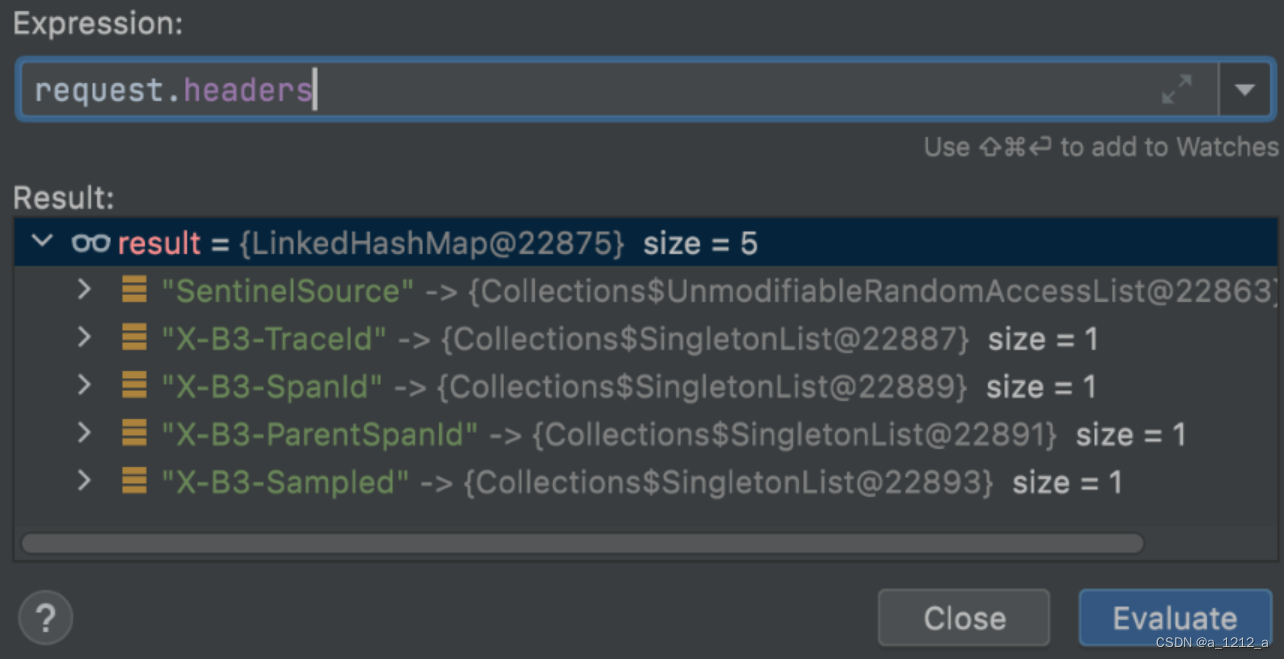This screenshot has height=659, width=1284.
Task: Click the horizontal scrollbar in results
Action: 582,543
